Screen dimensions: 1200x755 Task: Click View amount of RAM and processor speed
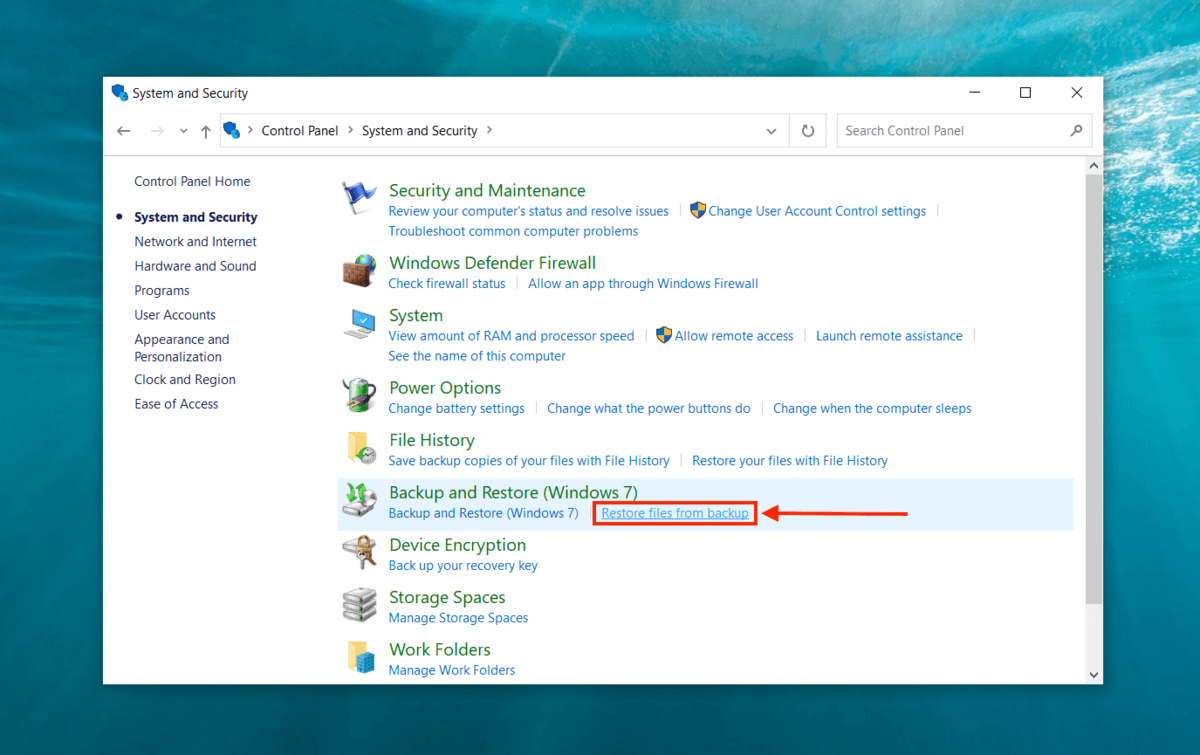pos(511,336)
